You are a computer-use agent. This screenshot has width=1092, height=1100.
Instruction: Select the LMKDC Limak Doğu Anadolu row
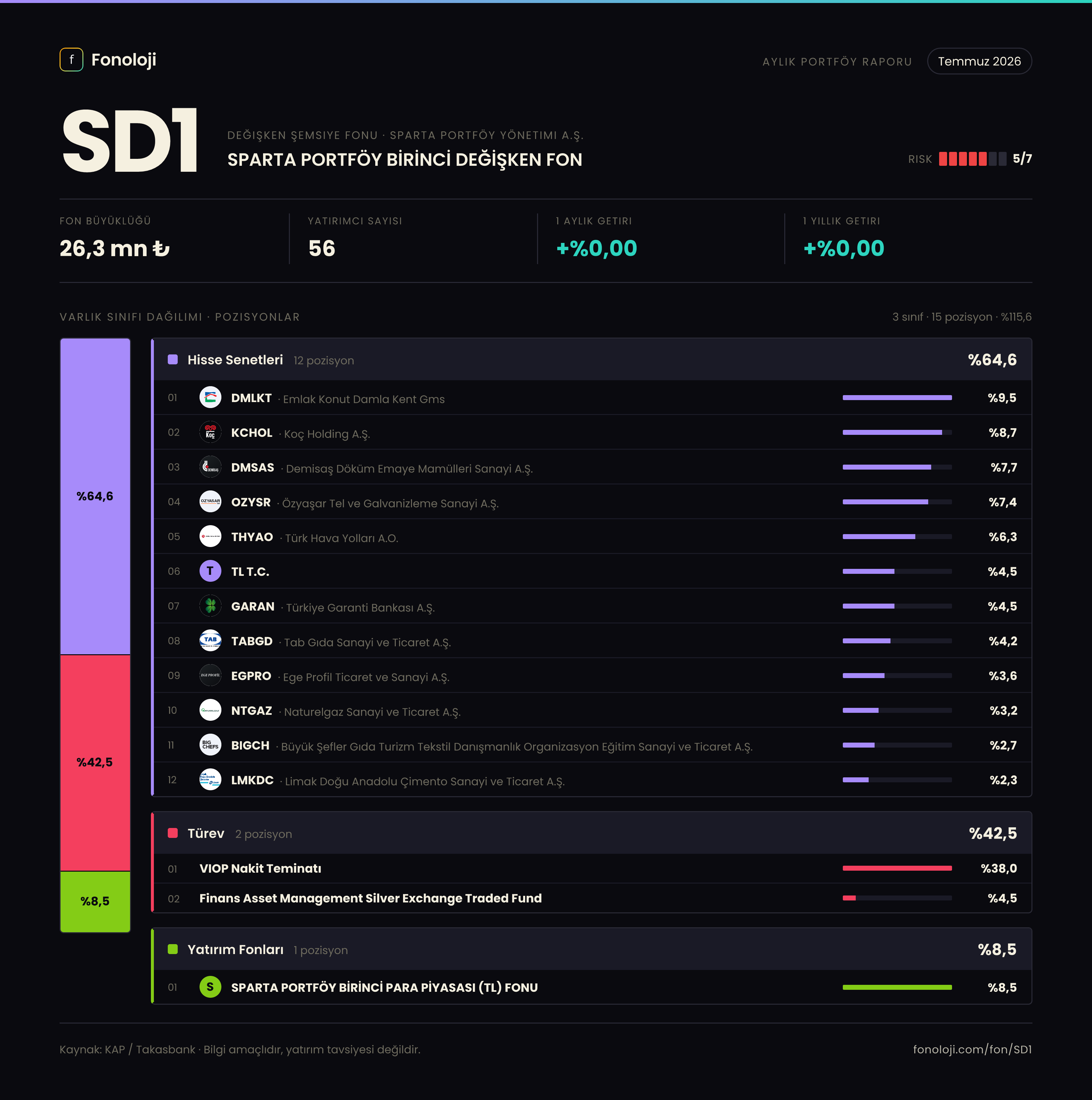point(592,779)
